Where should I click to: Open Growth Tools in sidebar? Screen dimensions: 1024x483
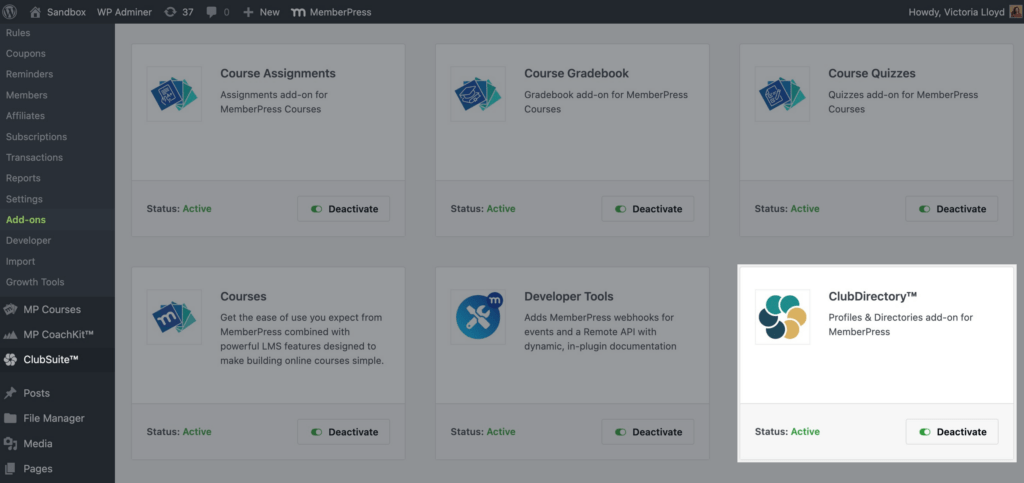tap(35, 283)
